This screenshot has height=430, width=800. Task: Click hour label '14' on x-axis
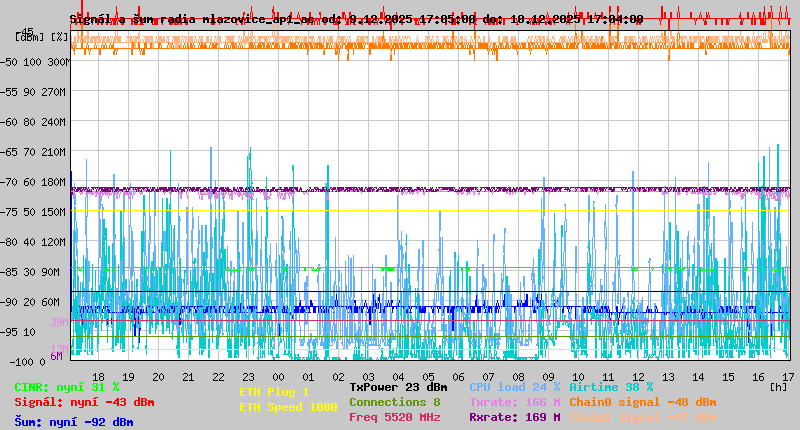click(698, 377)
